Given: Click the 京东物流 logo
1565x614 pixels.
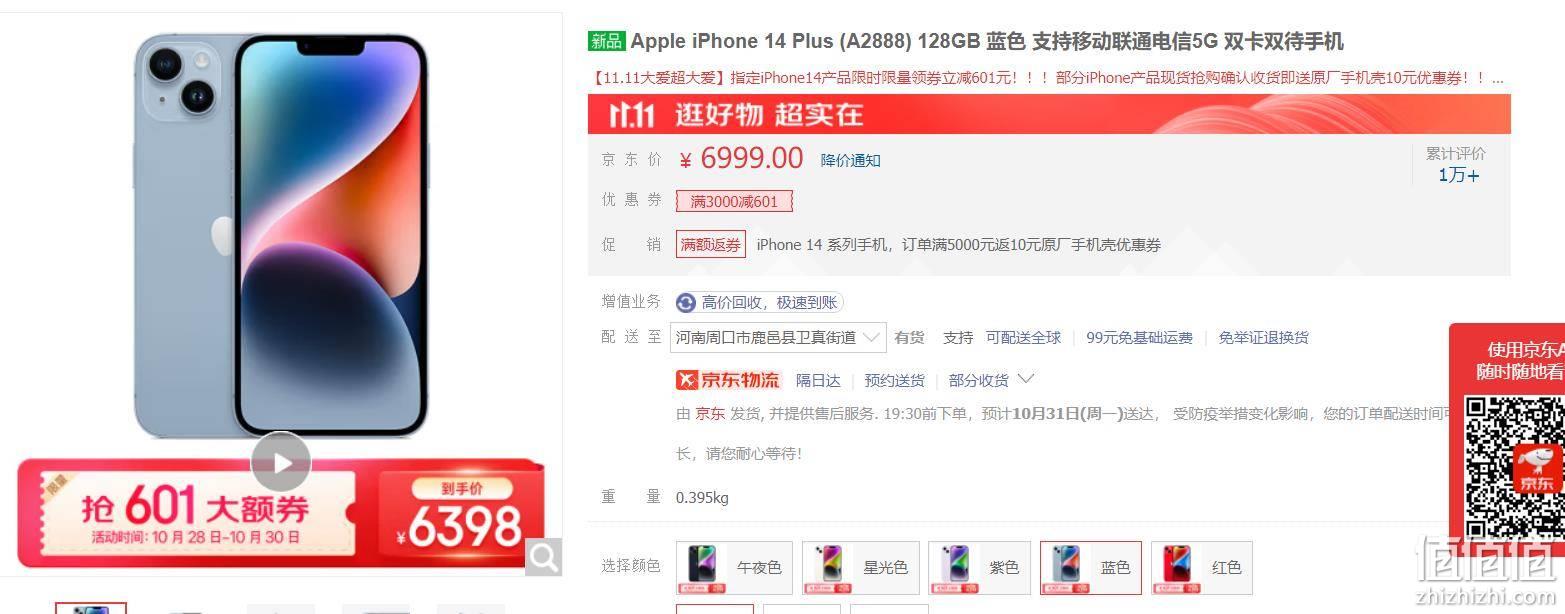Looking at the screenshot, I should point(728,380).
